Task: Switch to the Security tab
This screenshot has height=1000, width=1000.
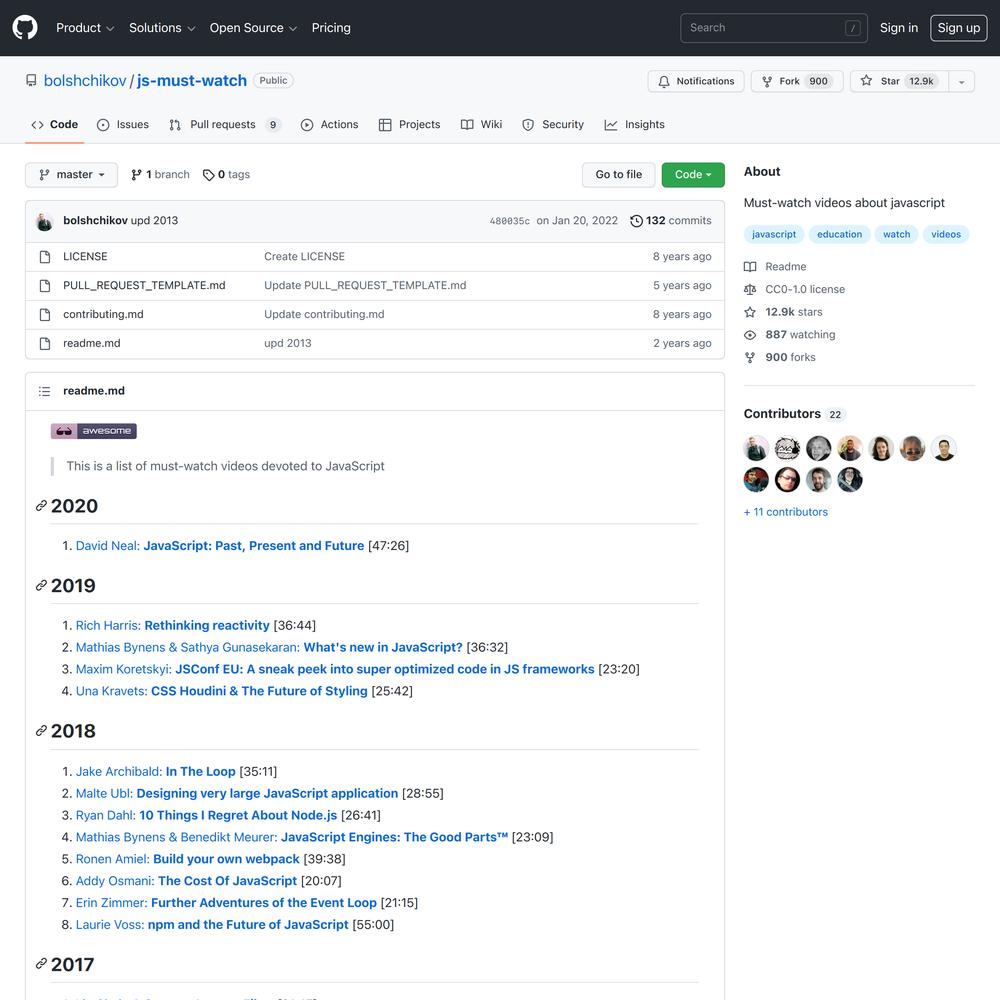Action: click(x=553, y=125)
